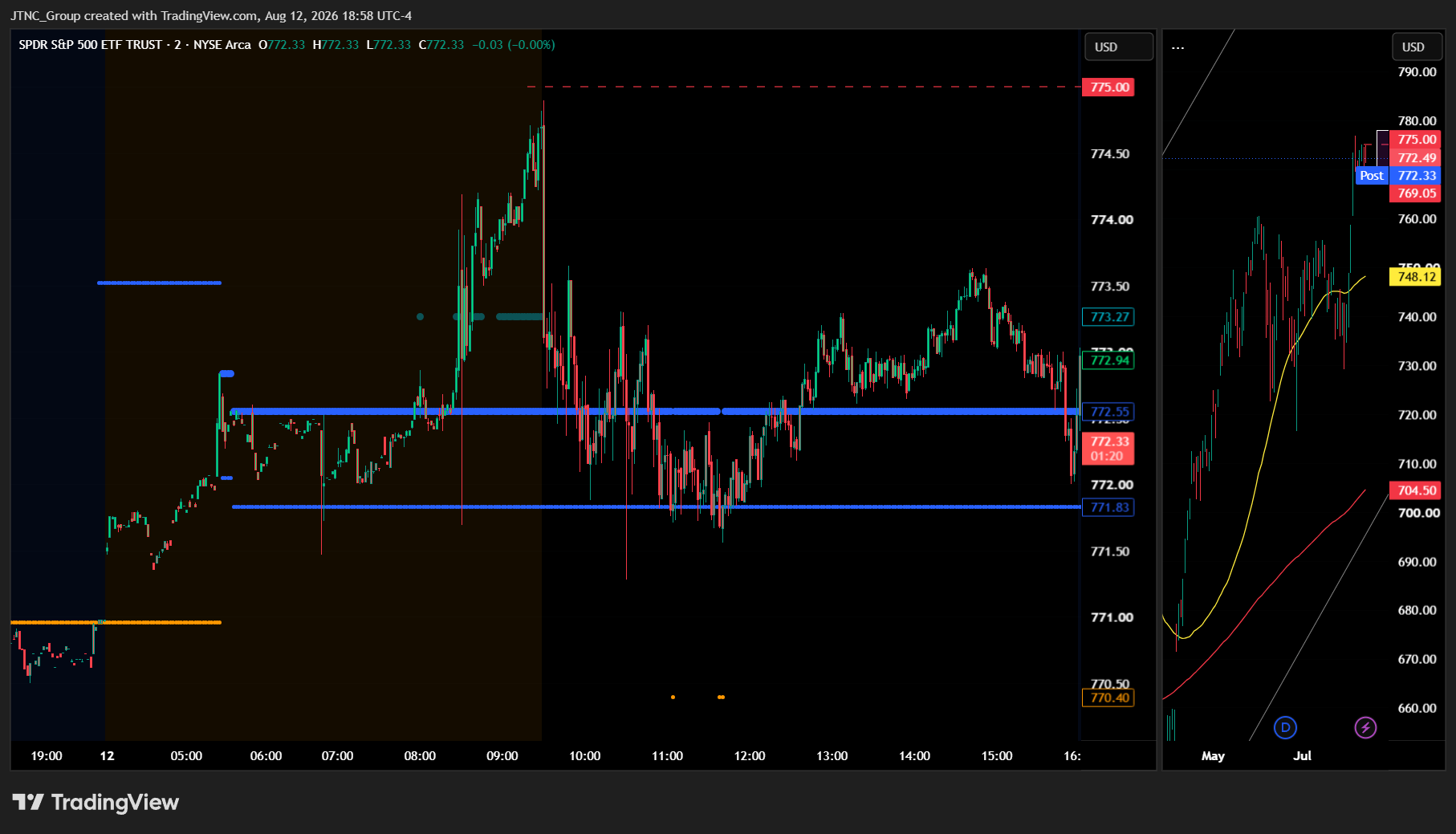Click the 12:00 time axis label
This screenshot has width=1456, height=834.
(x=750, y=756)
